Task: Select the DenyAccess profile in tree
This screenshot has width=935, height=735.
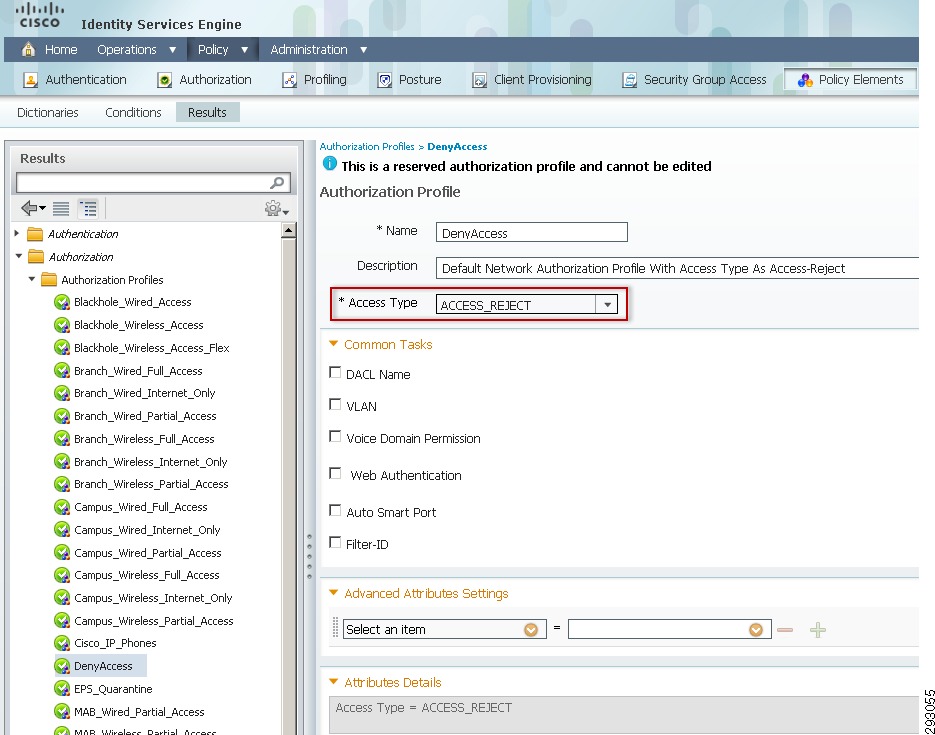Action: tap(103, 666)
